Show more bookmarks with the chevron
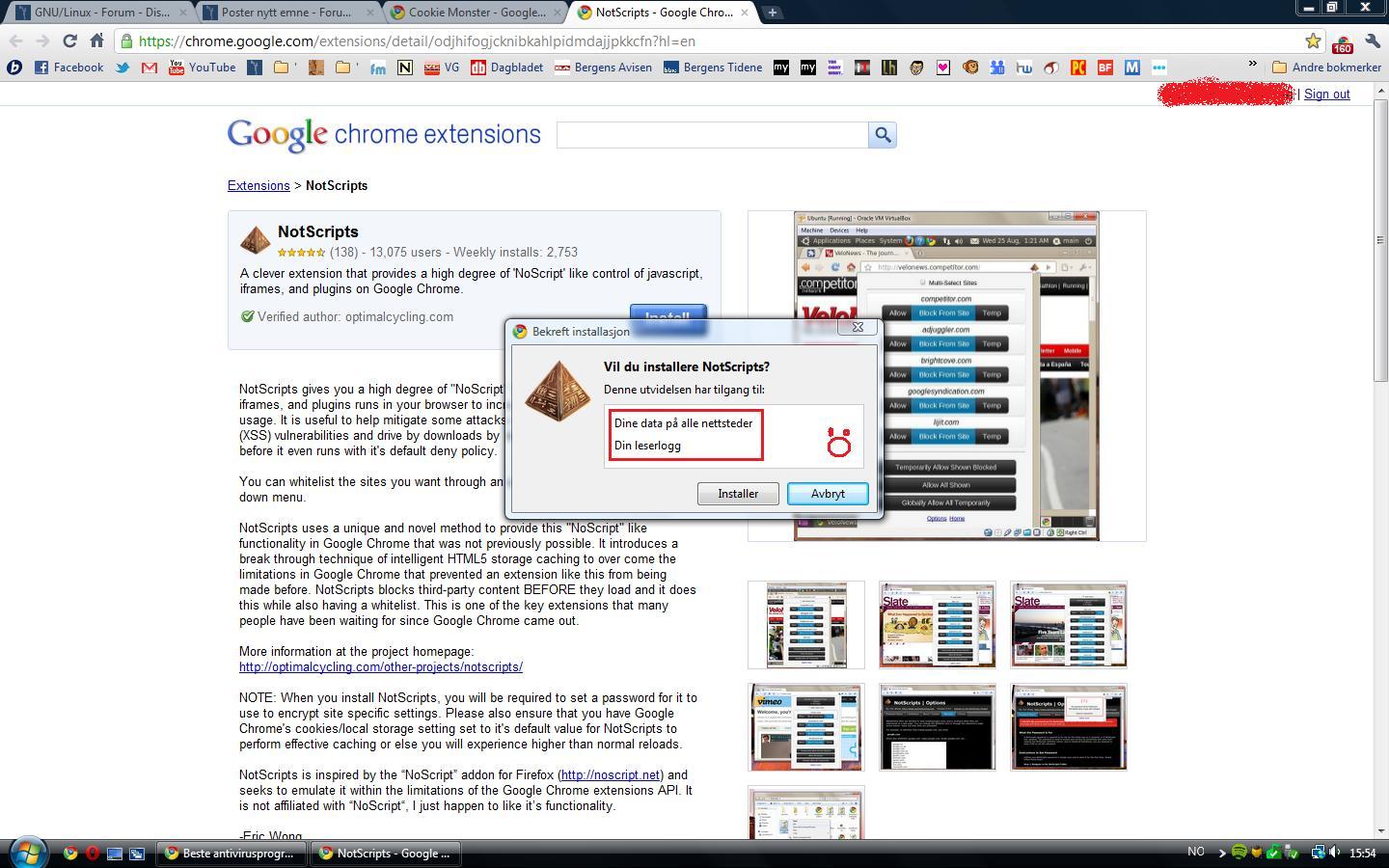Image resolution: width=1389 pixels, height=868 pixels. coord(1253,66)
